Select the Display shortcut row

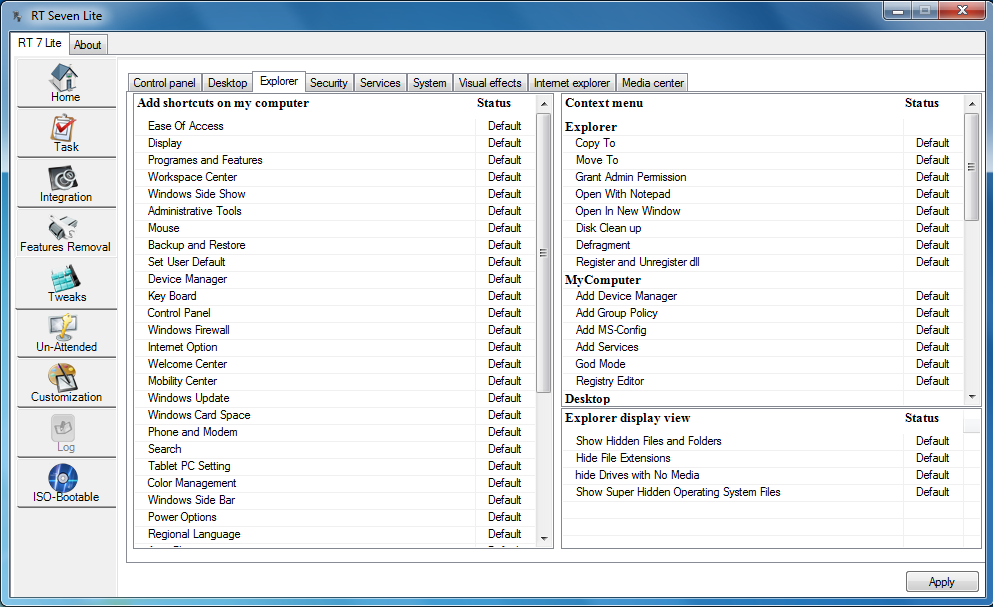point(335,143)
